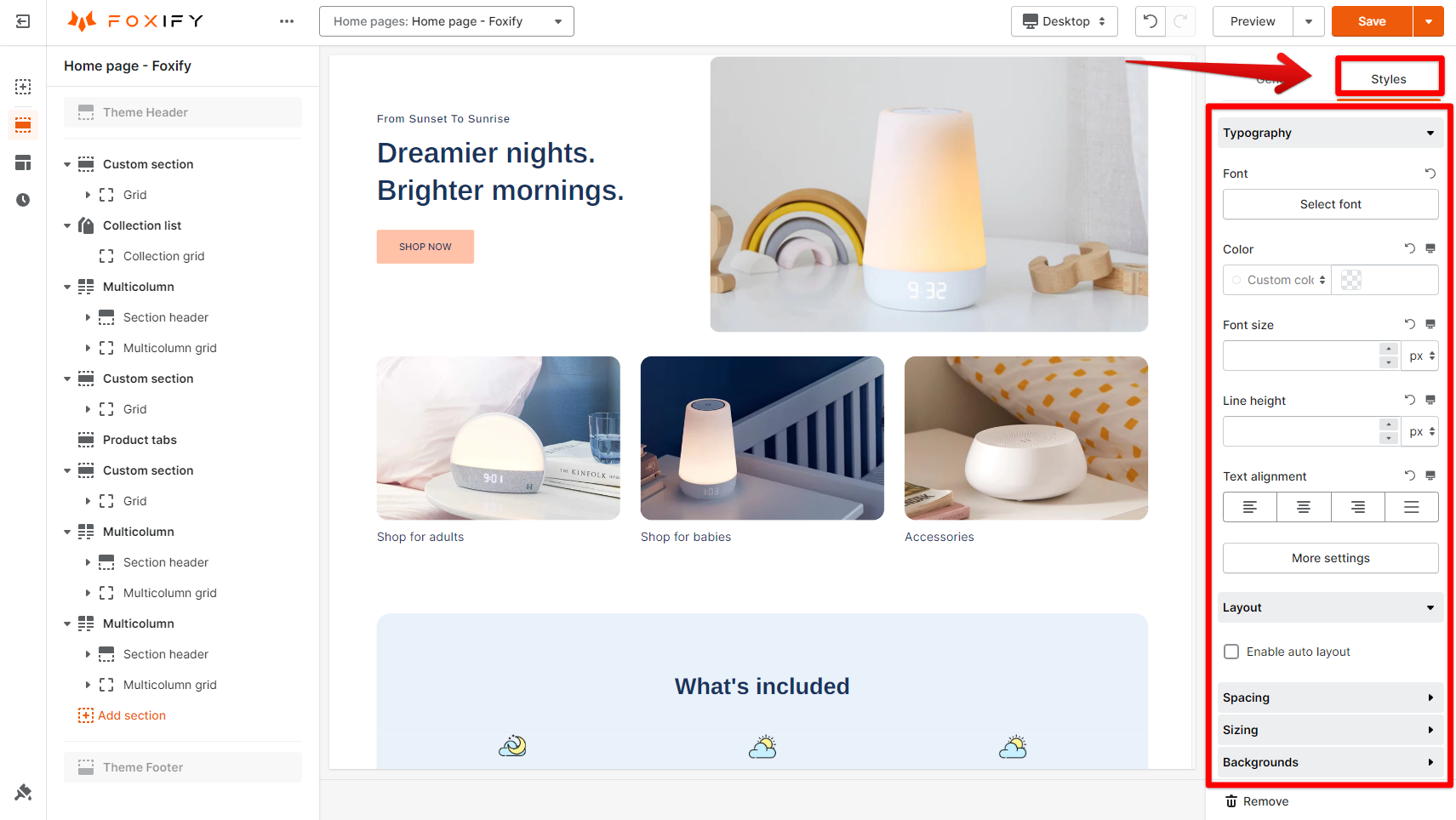Click the three-dots menu next to Foxify logo
The height and width of the screenshot is (820, 1456).
(287, 21)
